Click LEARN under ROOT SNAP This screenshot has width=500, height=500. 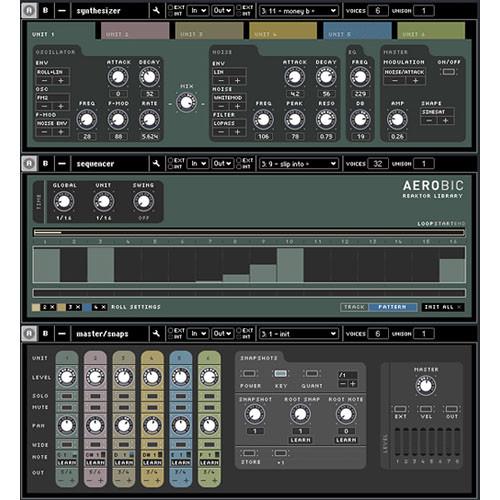click(300, 440)
